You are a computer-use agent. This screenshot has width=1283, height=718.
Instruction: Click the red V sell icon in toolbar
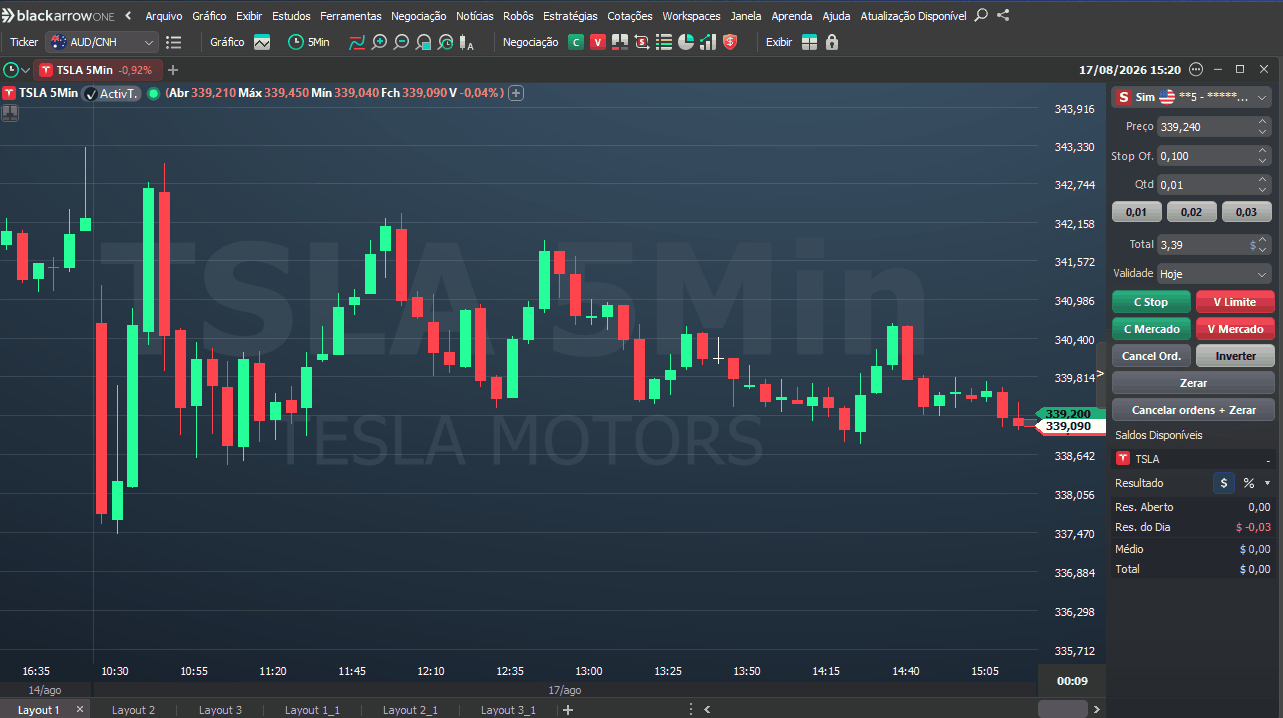point(597,42)
